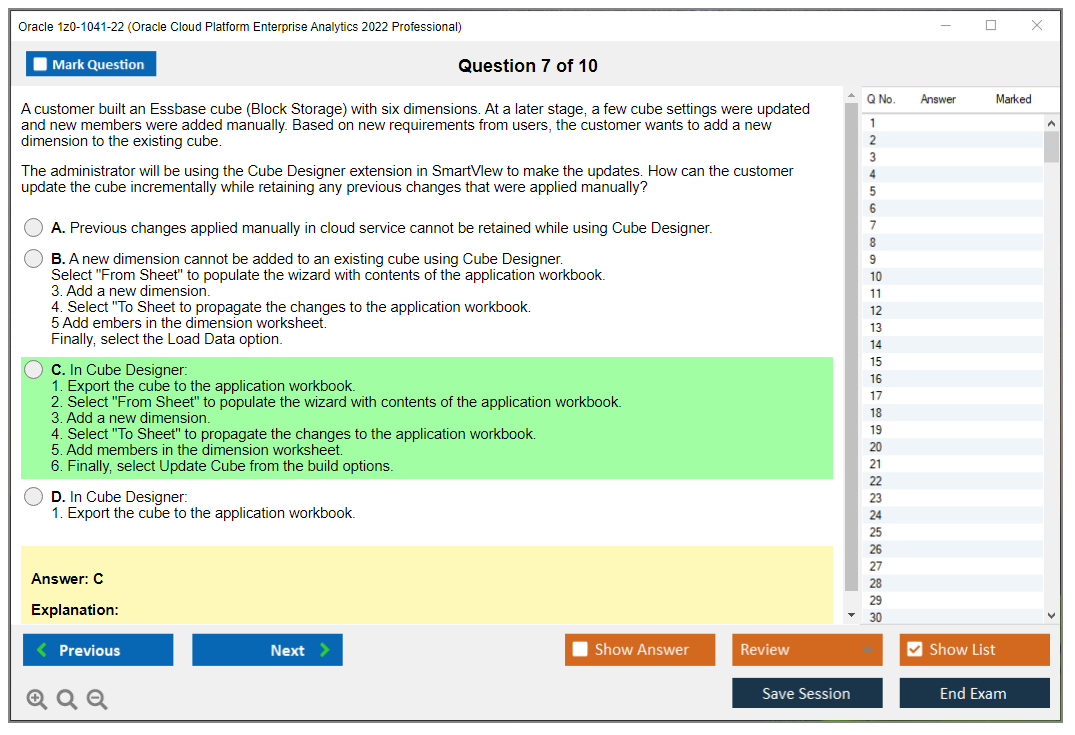1075x735 pixels.
Task: Uncheck the Show List checkbox
Action: tap(914, 650)
